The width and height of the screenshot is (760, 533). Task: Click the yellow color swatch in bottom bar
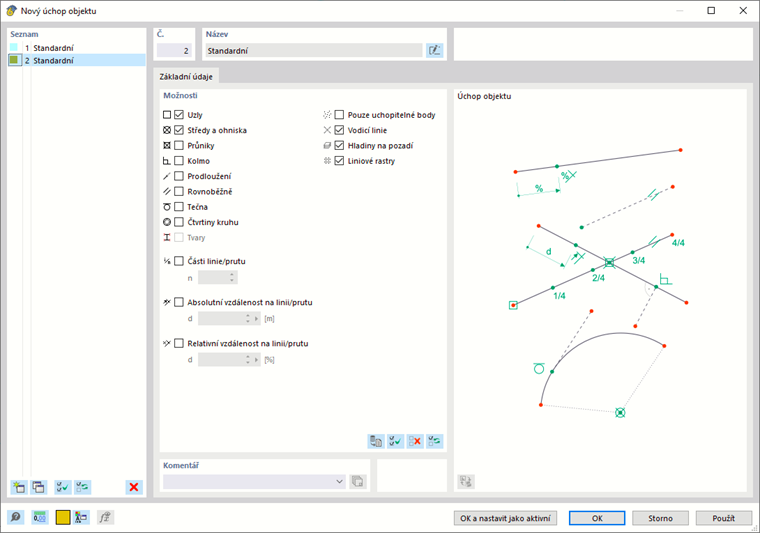(63, 517)
